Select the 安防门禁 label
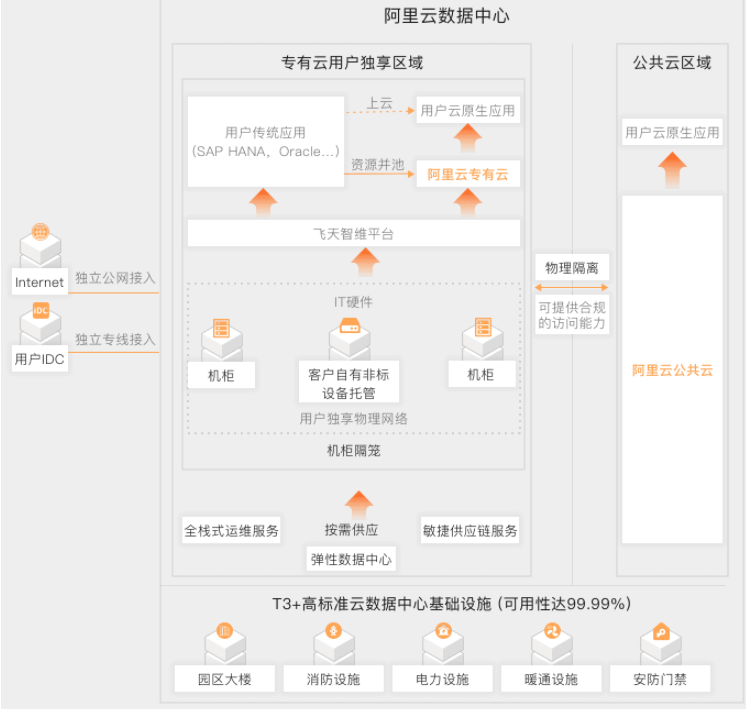This screenshot has width=746, height=709. (x=660, y=679)
